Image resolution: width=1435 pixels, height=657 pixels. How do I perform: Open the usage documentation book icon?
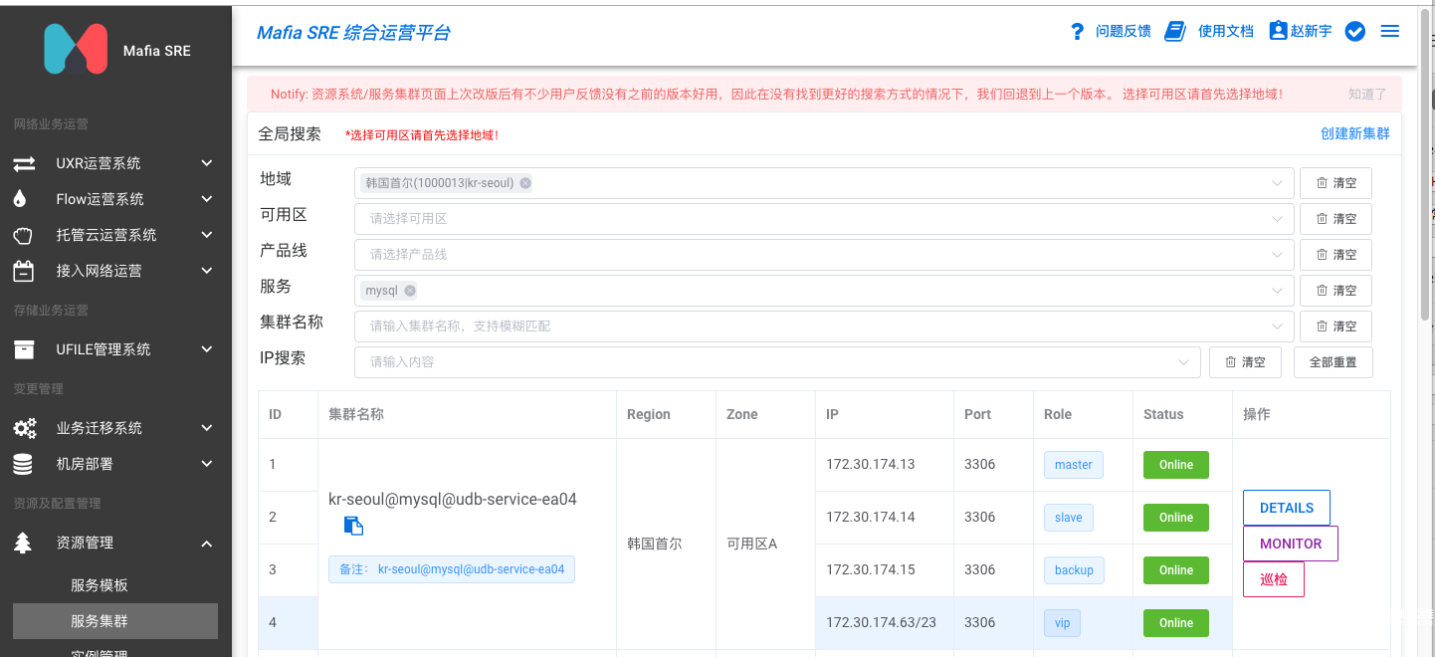[x=1176, y=31]
